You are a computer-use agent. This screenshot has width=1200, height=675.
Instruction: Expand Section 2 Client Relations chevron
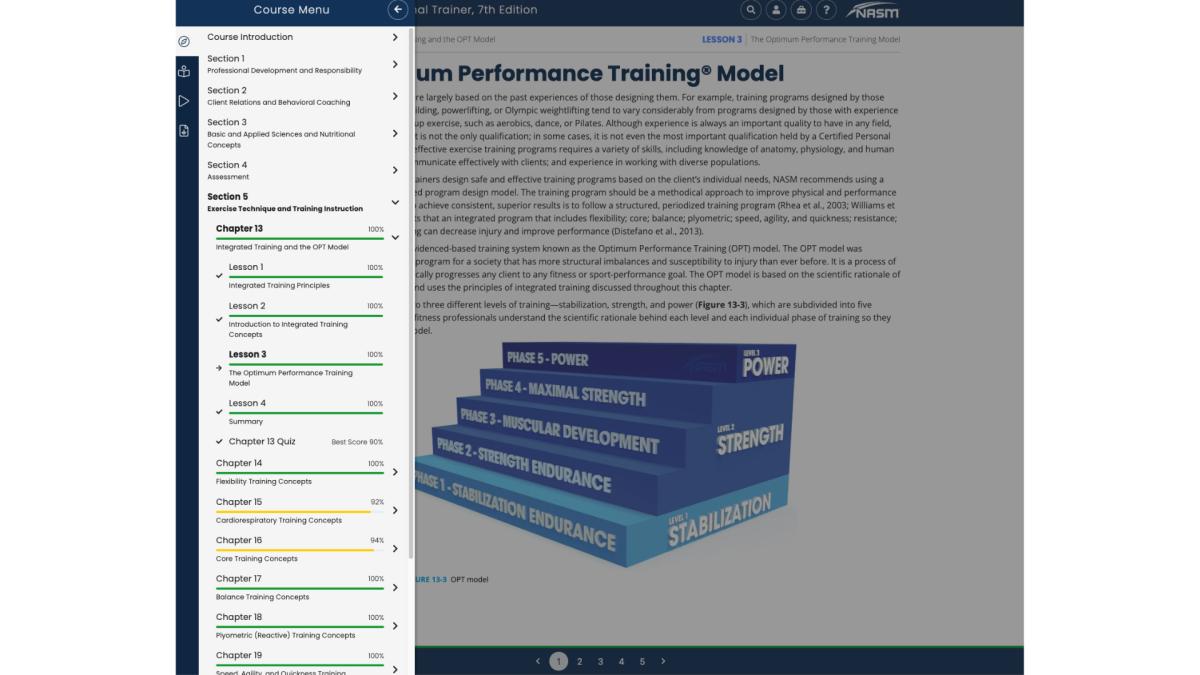pos(395,96)
